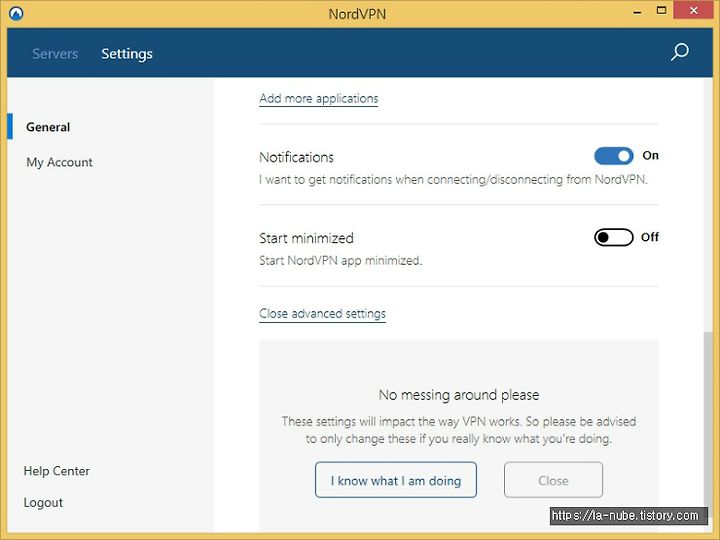Select the Settings tab
The height and width of the screenshot is (540, 720).
coord(127,54)
